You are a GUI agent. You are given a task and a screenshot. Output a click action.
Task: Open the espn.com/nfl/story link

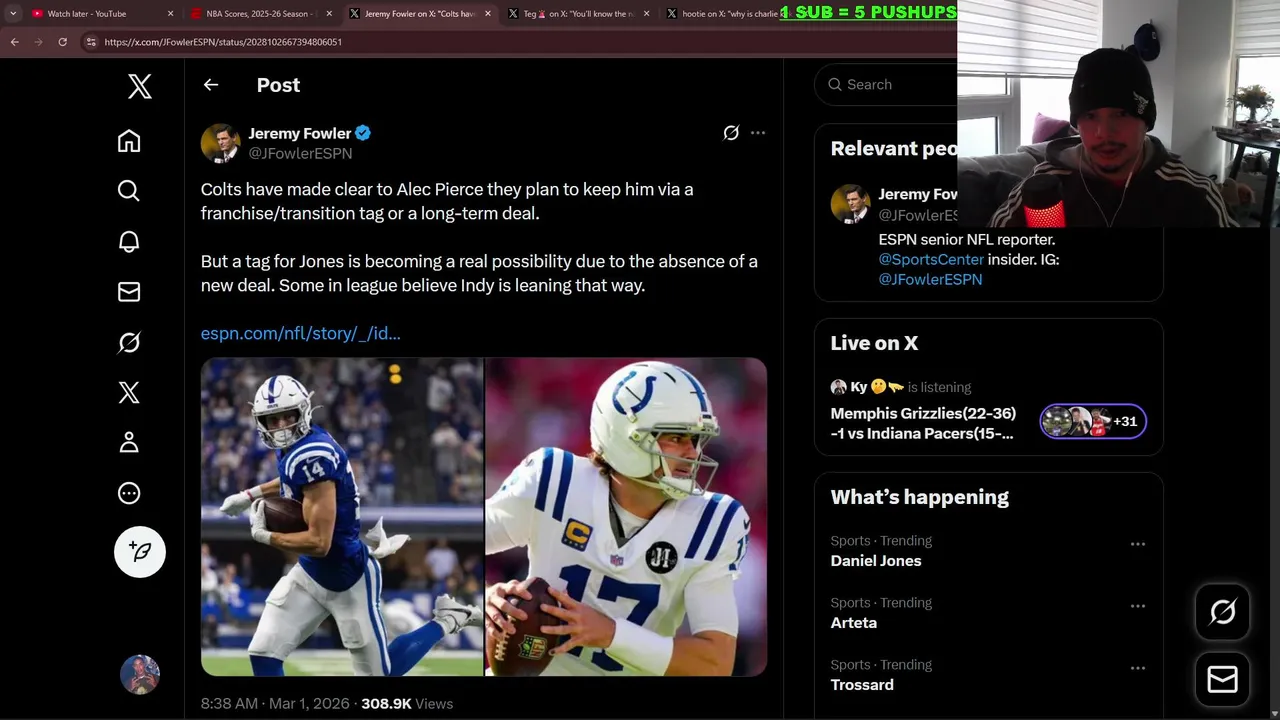pos(301,333)
